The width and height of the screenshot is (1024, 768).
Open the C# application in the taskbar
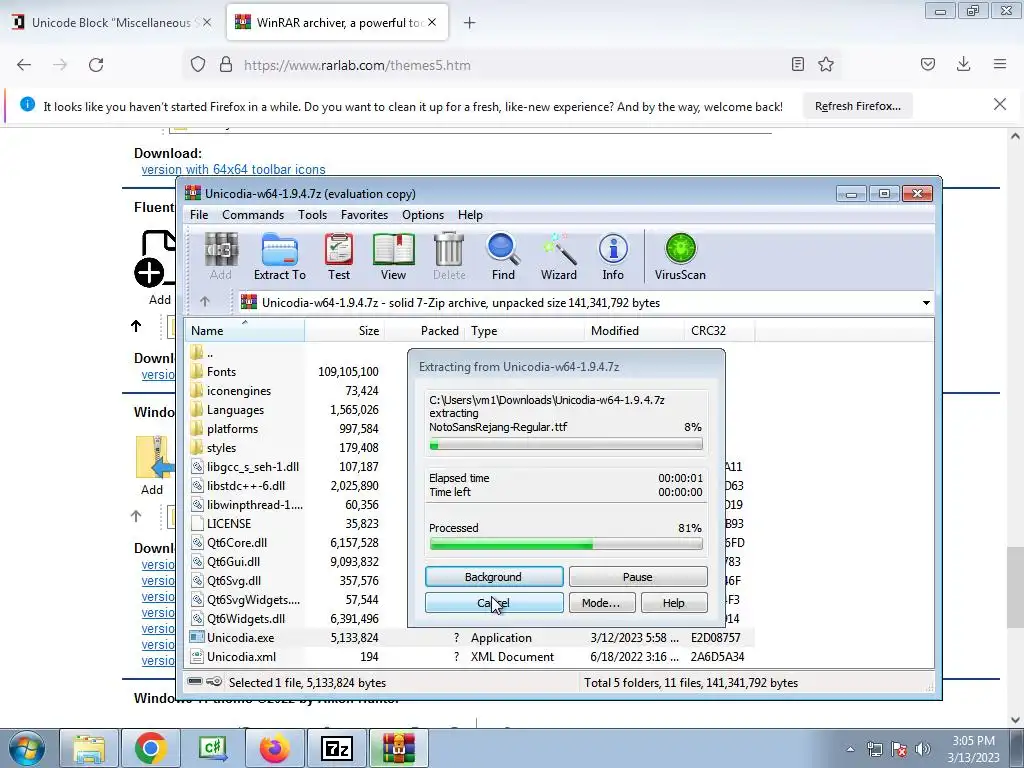point(213,748)
